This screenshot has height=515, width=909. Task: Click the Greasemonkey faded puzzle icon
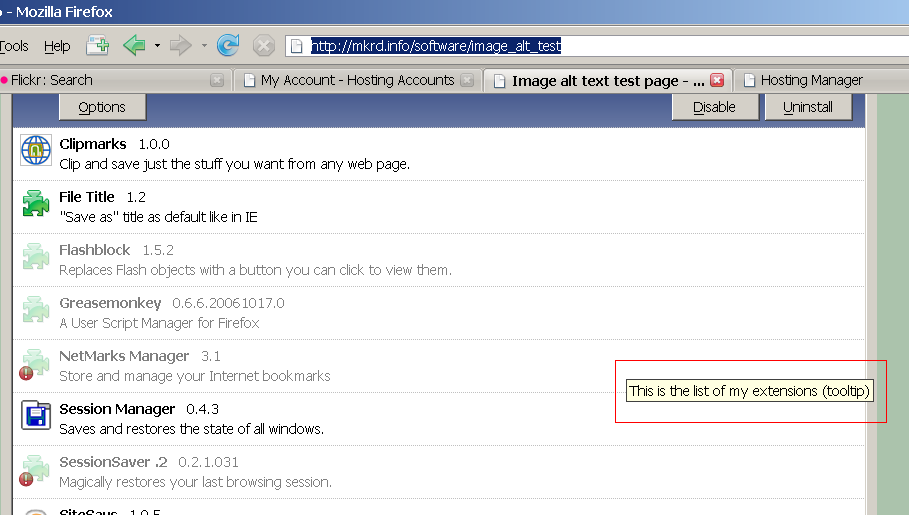tap(36, 309)
